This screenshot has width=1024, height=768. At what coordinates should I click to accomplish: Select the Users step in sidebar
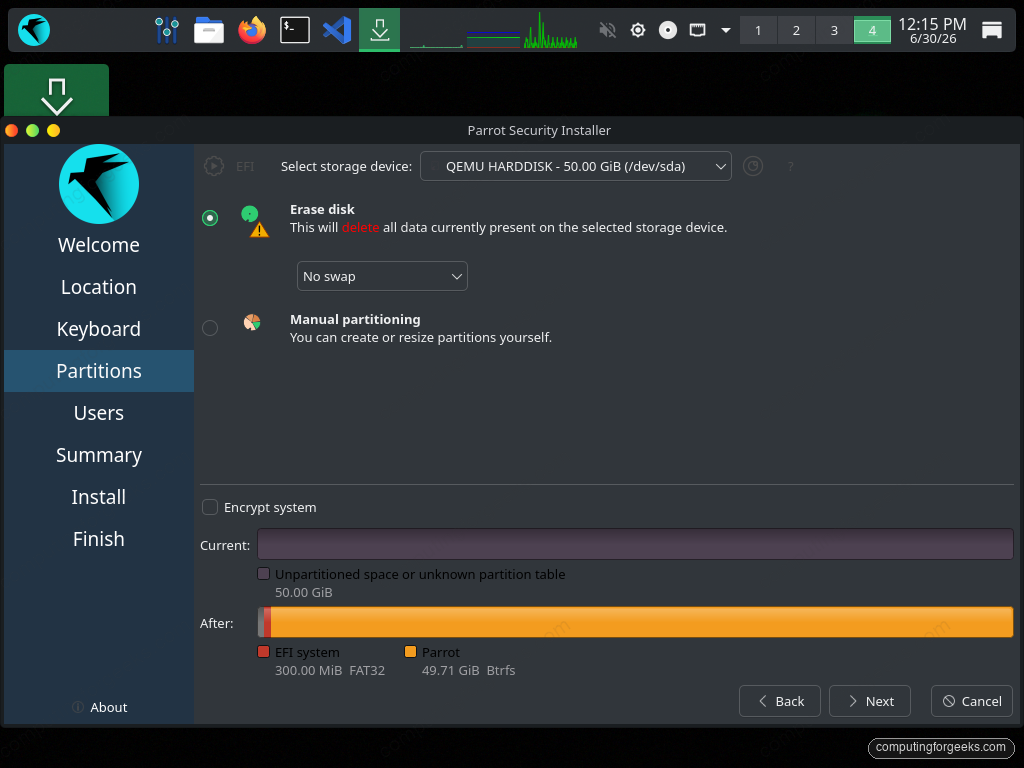click(x=99, y=413)
